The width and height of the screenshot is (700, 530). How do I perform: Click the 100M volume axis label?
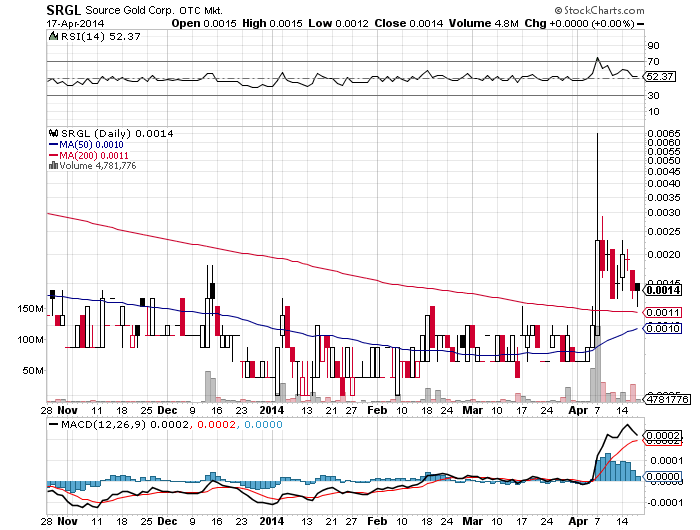tap(31, 340)
